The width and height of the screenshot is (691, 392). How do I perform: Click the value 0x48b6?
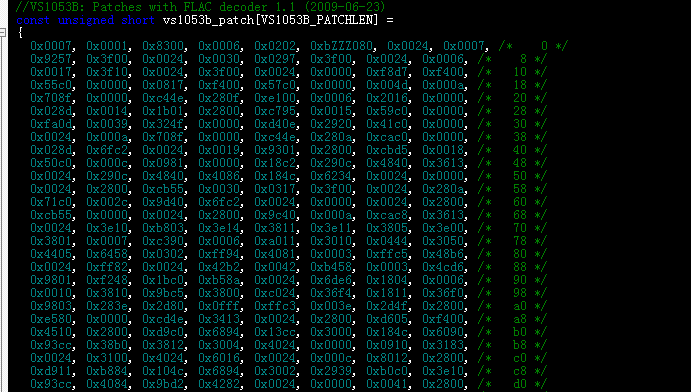[x=443, y=254]
